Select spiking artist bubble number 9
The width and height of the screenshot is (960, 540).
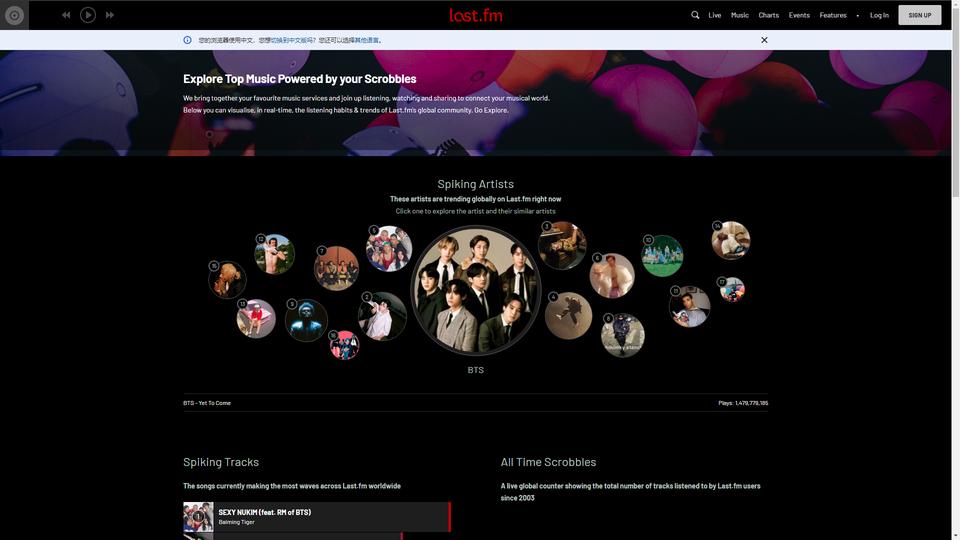coord(306,320)
